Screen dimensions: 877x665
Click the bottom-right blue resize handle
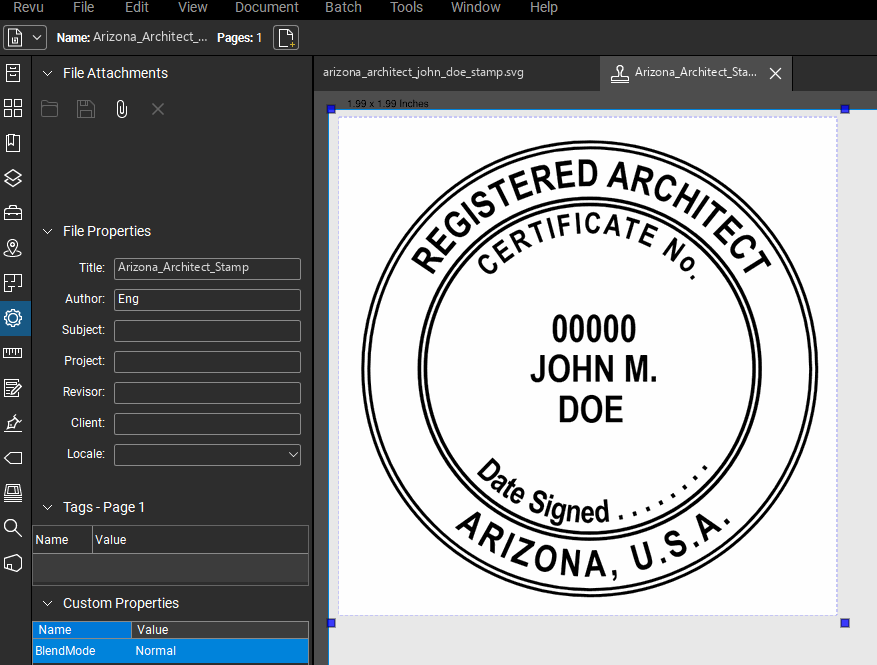(x=845, y=622)
